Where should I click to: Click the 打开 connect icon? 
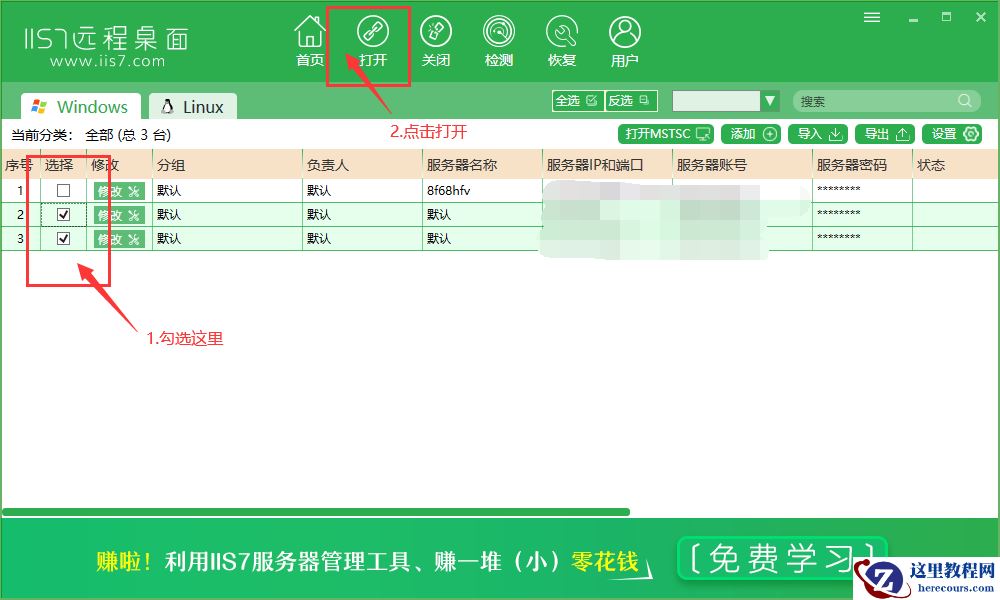(372, 41)
